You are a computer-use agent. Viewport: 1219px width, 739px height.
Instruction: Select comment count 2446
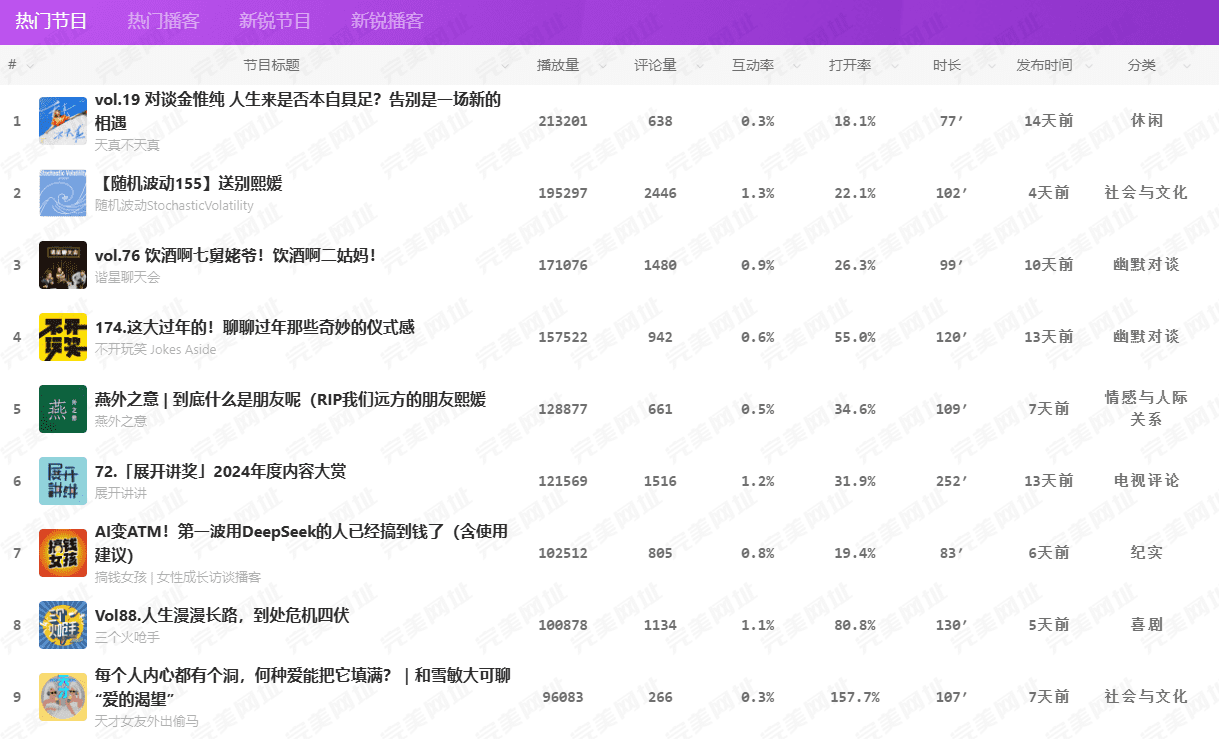pyautogui.click(x=660, y=193)
